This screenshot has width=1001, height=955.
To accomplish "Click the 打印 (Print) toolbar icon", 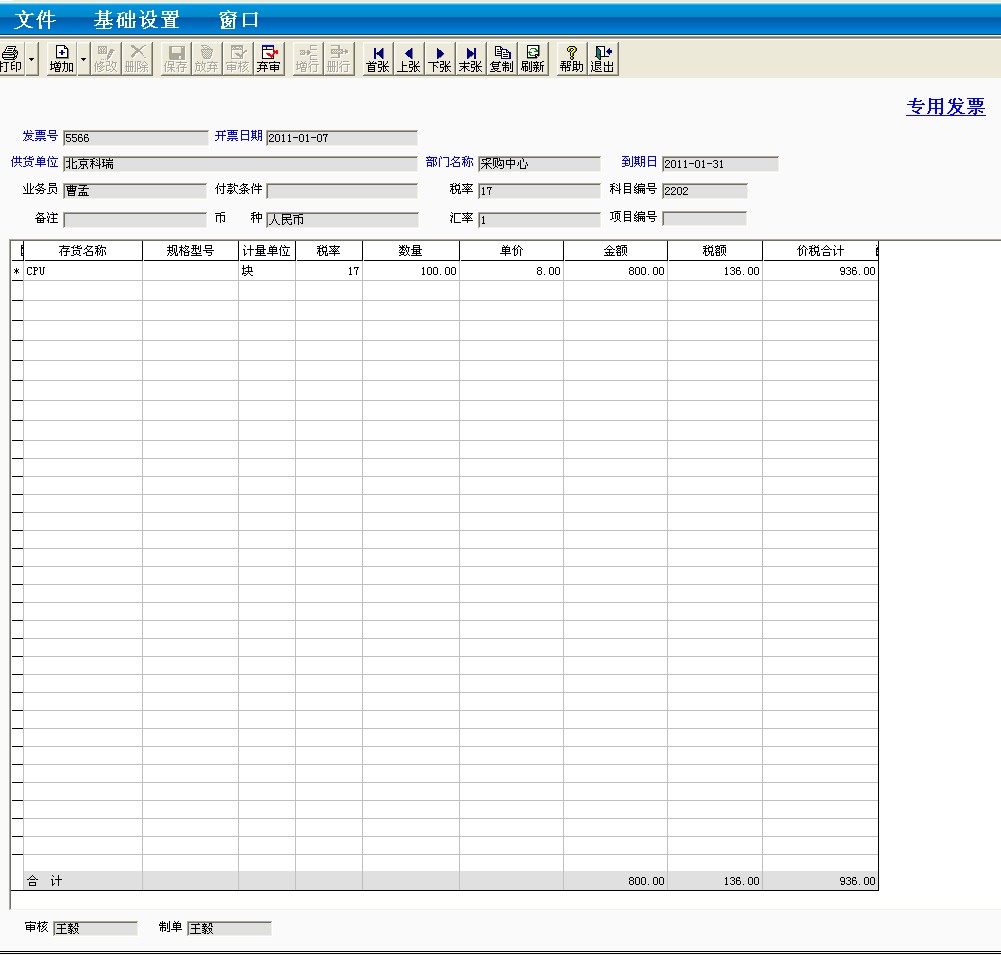I will coord(11,59).
